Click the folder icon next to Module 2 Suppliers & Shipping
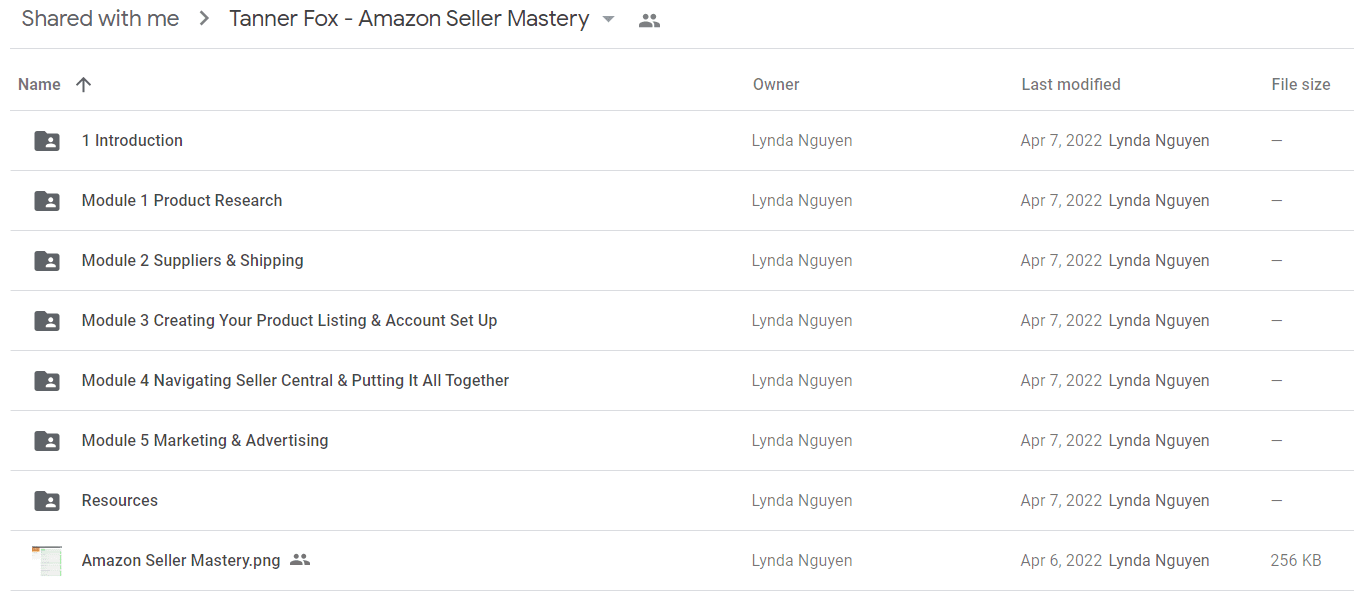The image size is (1354, 593). (x=47, y=261)
